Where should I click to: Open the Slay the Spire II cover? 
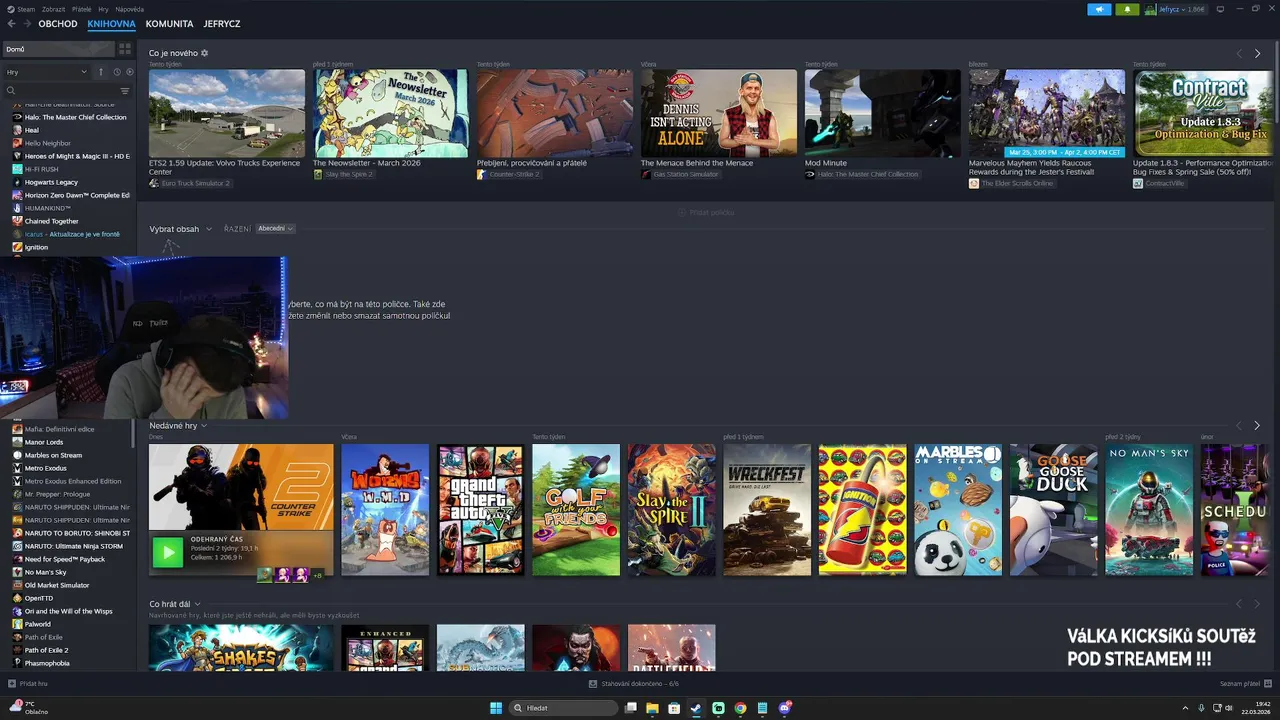click(671, 510)
